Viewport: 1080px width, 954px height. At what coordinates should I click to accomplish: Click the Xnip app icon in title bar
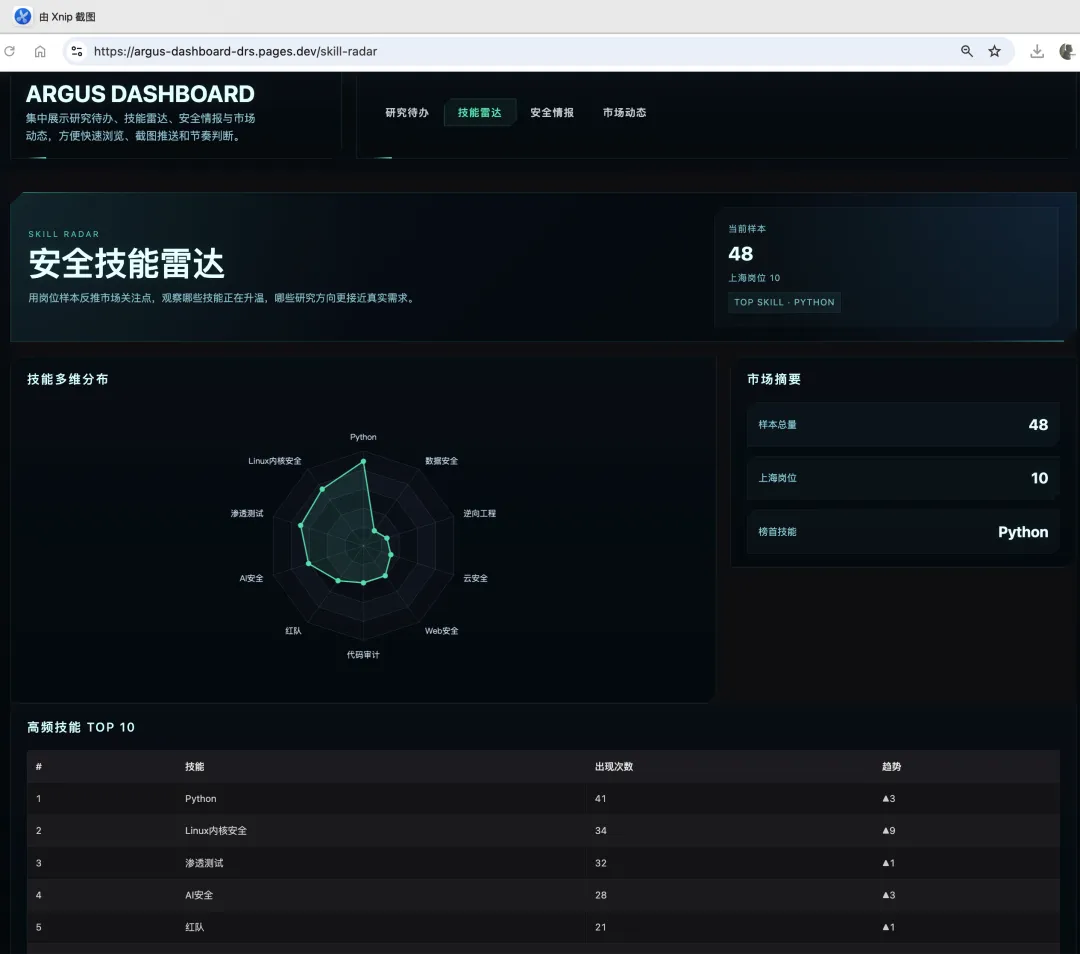pos(23,16)
